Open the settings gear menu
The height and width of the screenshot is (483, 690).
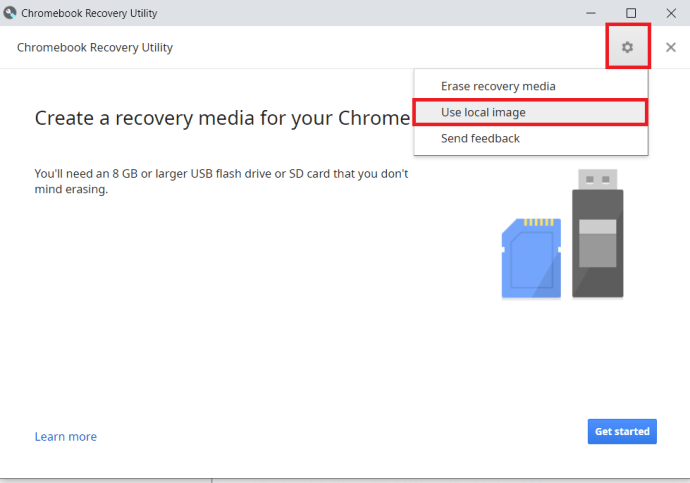coord(628,47)
